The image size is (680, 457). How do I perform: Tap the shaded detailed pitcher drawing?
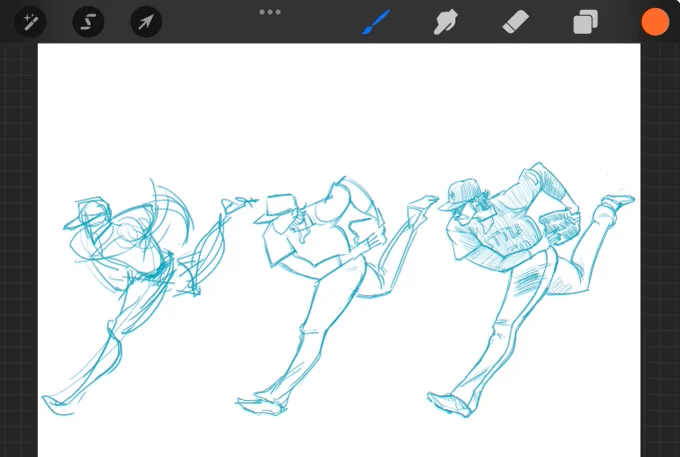coord(531,290)
